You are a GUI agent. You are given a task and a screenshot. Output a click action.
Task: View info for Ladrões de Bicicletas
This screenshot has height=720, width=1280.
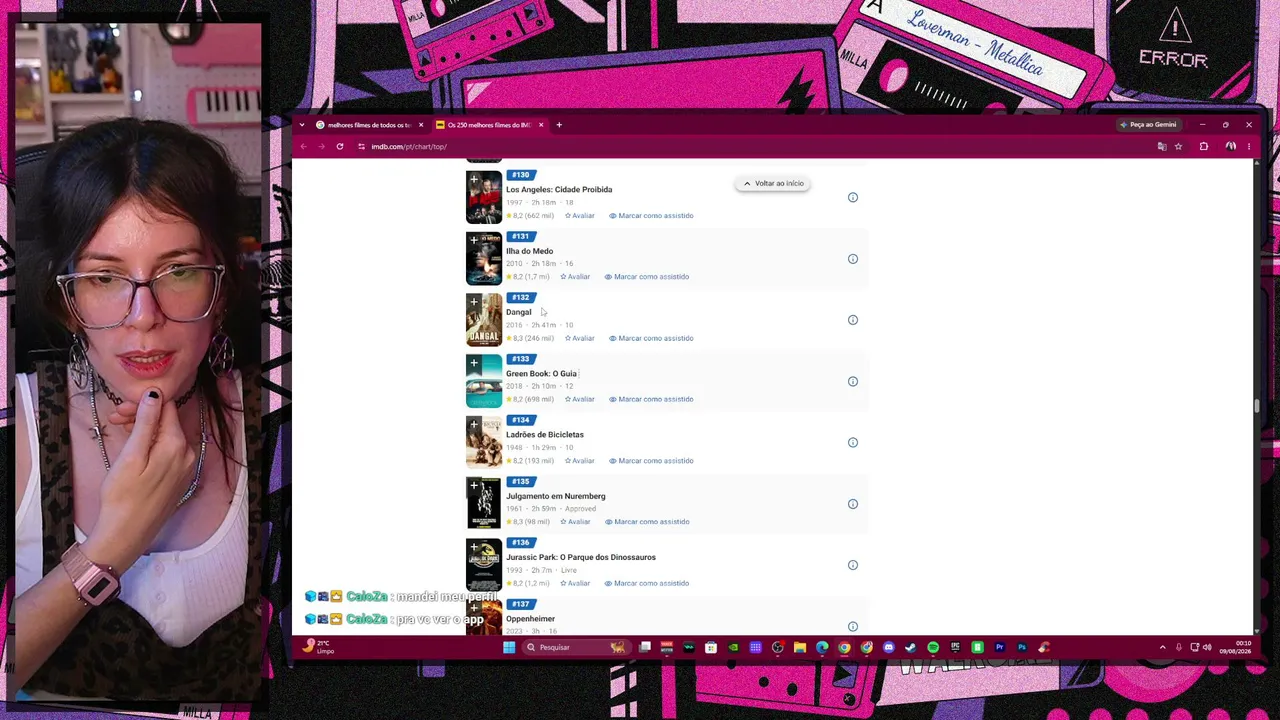pos(853,442)
